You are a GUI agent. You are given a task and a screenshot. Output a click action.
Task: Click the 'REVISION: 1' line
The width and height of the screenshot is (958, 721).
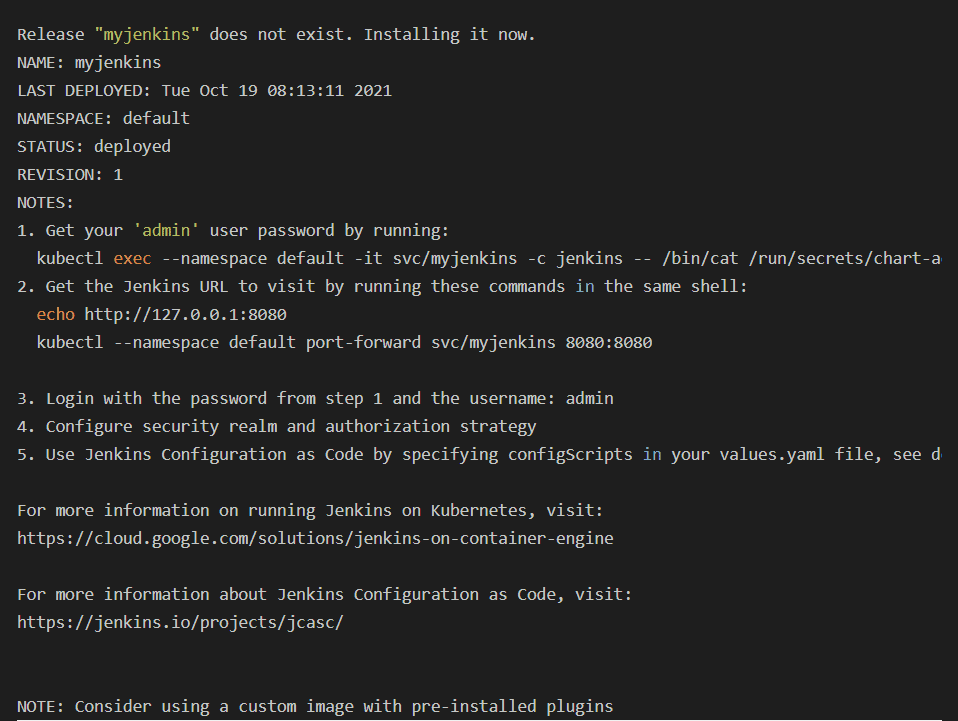[x=70, y=175]
